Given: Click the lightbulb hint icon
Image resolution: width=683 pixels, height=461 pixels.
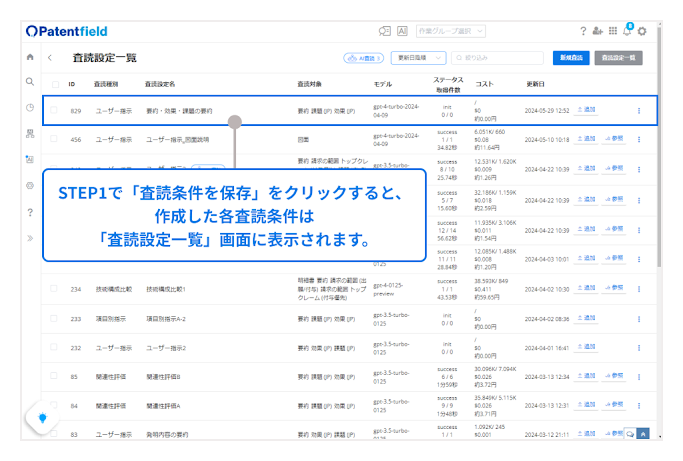Looking at the screenshot, I should point(42,418).
